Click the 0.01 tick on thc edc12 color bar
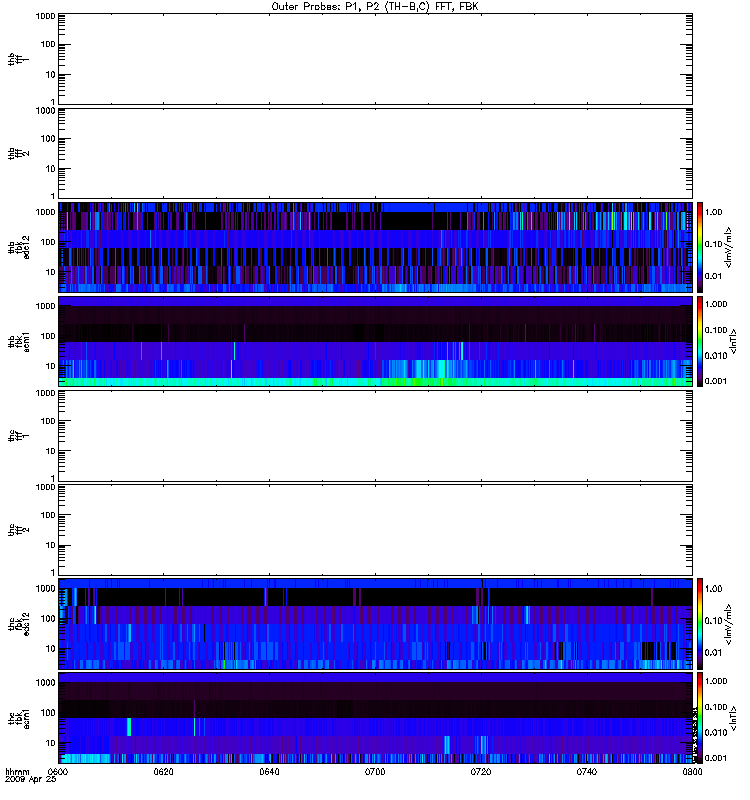The width and height of the screenshot is (750, 800). point(713,652)
